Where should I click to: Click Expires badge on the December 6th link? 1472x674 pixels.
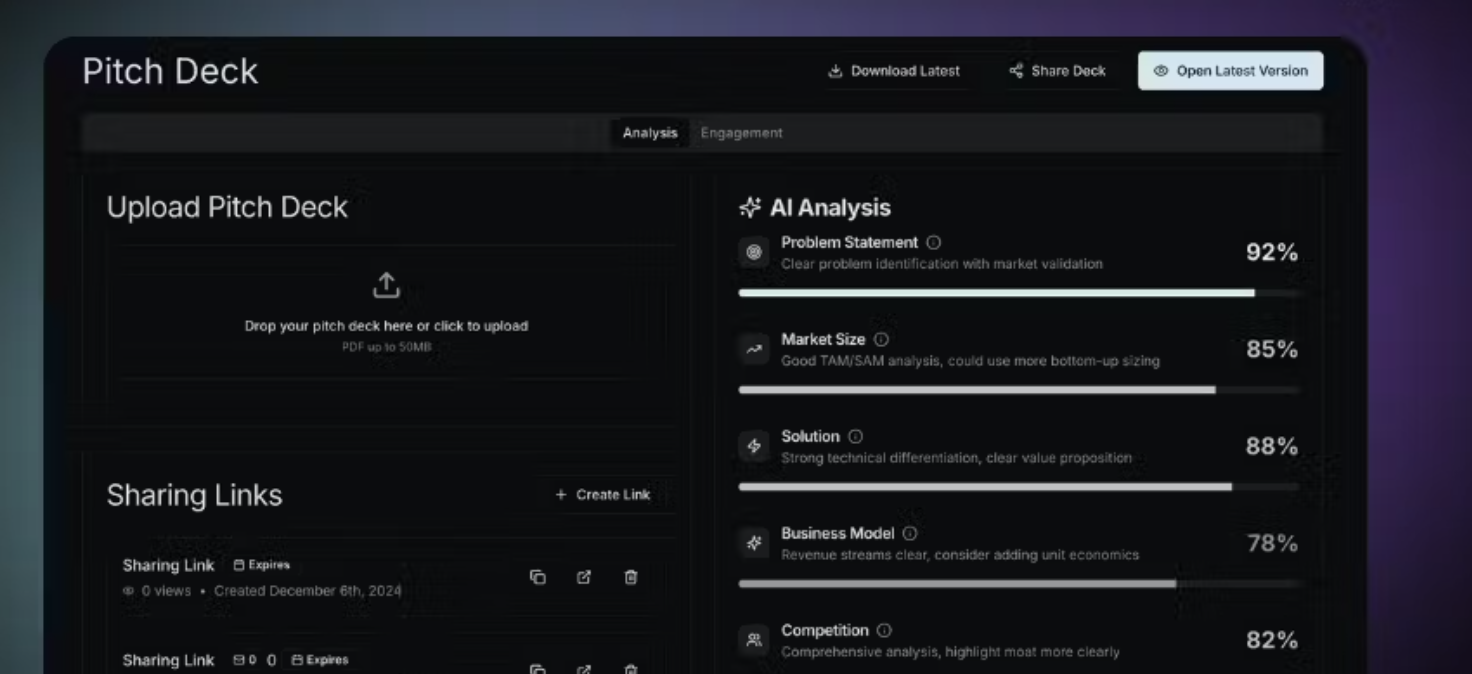point(261,565)
